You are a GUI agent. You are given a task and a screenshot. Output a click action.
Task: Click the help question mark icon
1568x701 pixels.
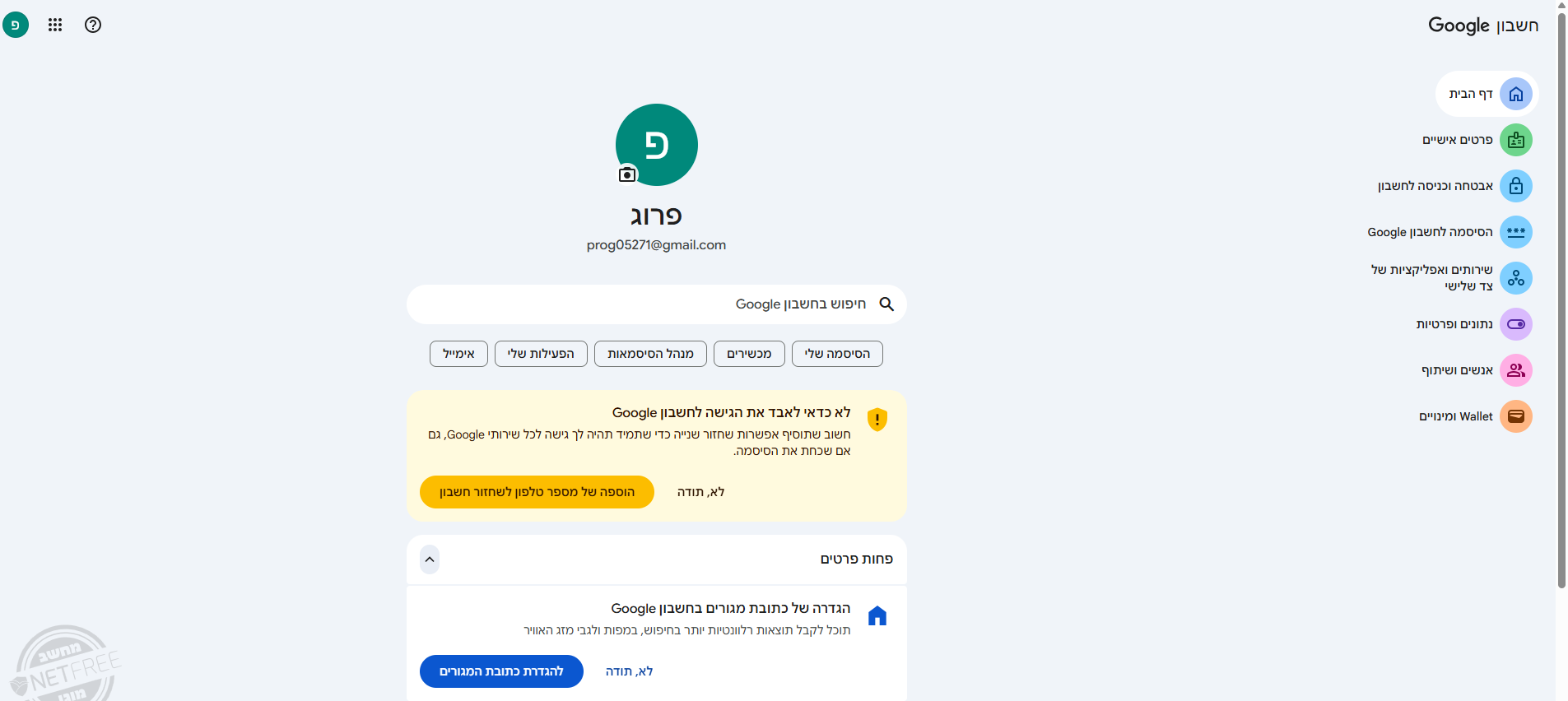point(93,25)
